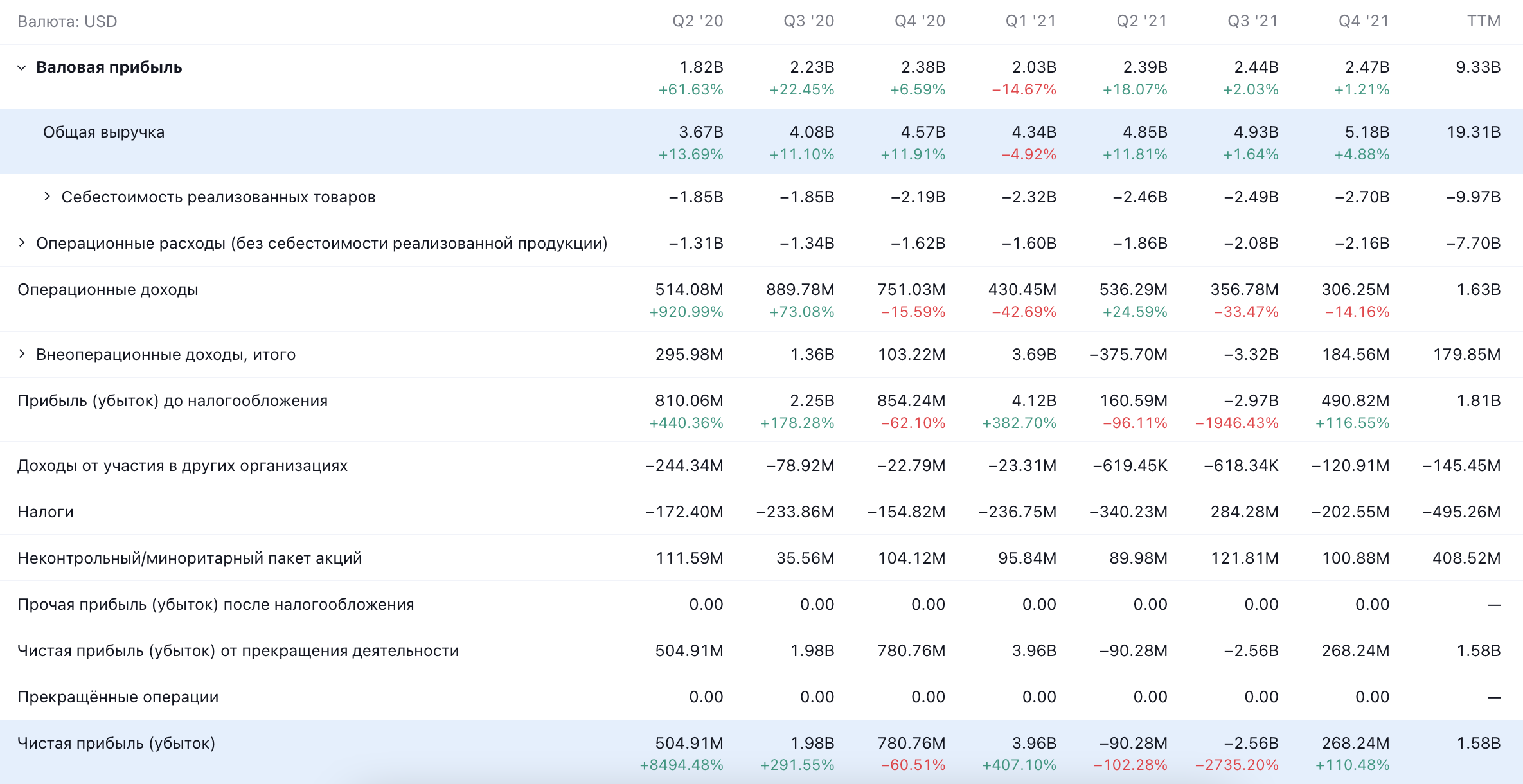Click equity income value −244.34M
1523x784 pixels.
pyautogui.click(x=684, y=465)
